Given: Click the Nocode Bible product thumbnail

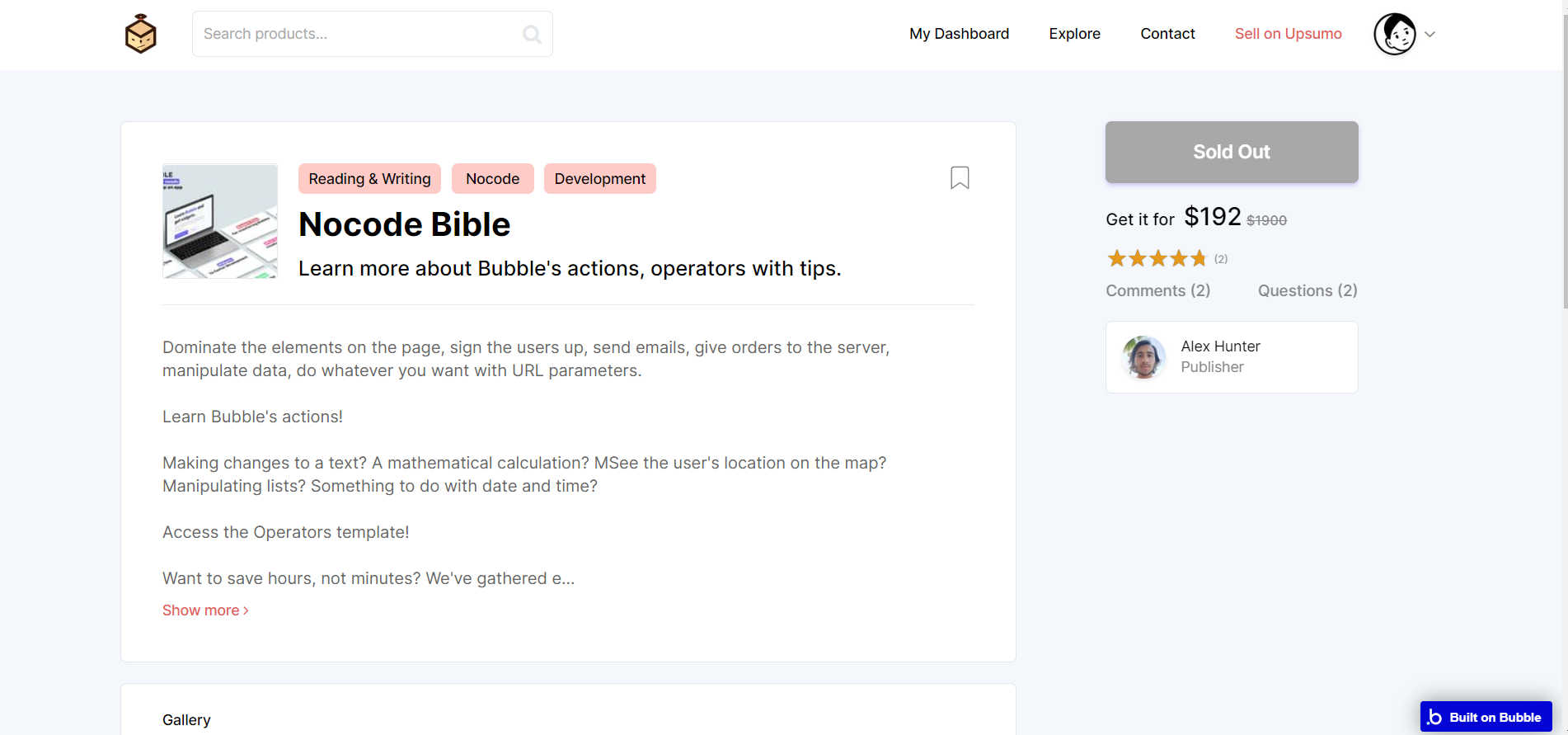Looking at the screenshot, I should [220, 221].
